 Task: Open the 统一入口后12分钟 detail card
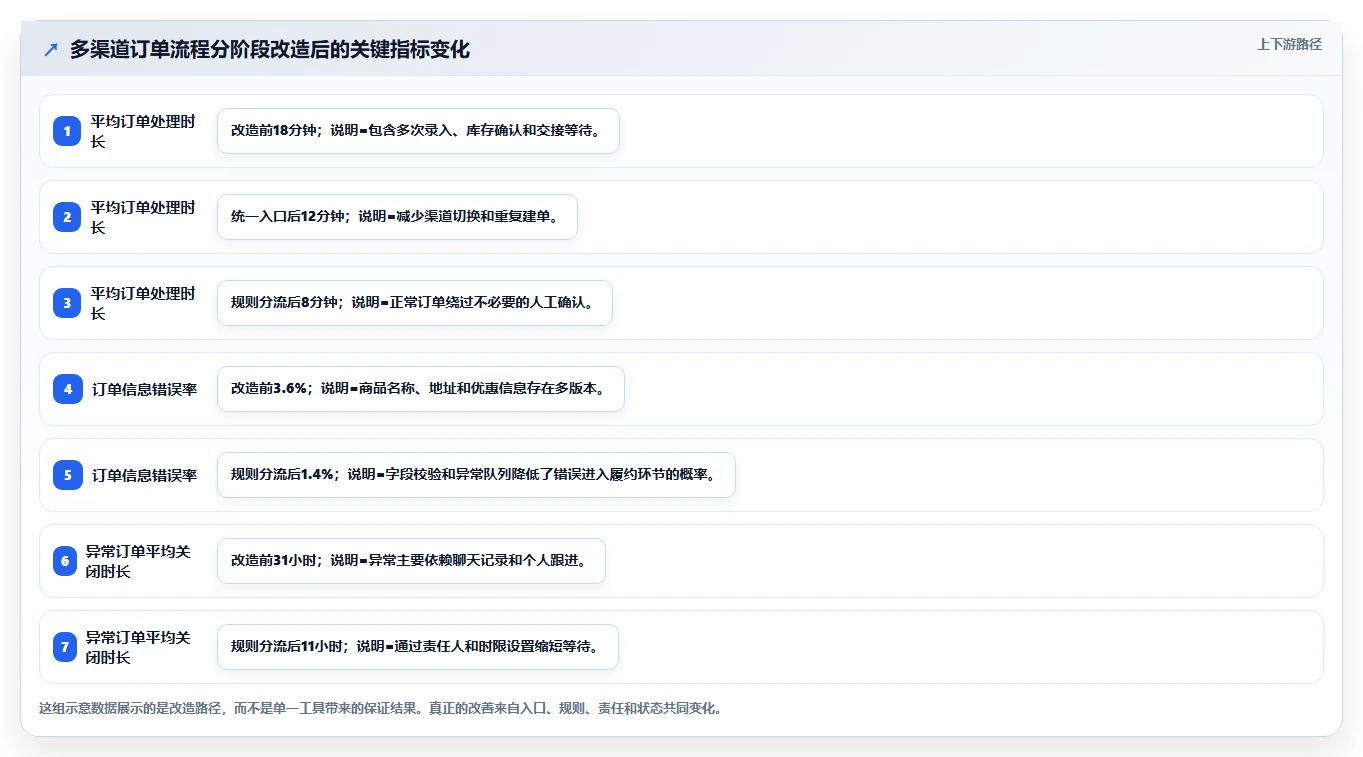[397, 217]
